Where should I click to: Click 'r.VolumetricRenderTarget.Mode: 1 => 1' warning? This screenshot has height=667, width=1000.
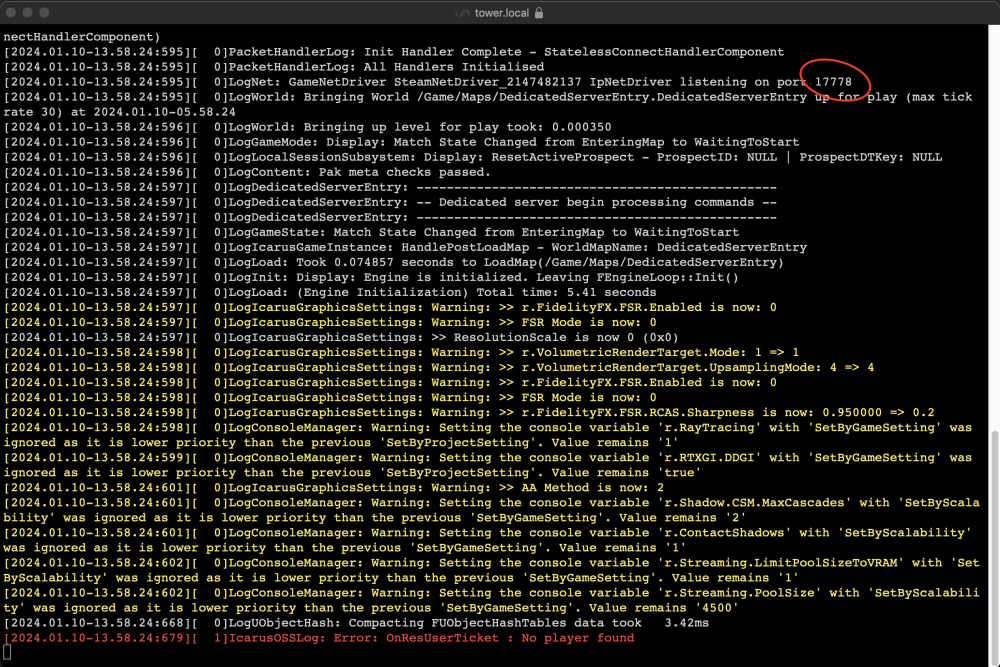point(660,352)
